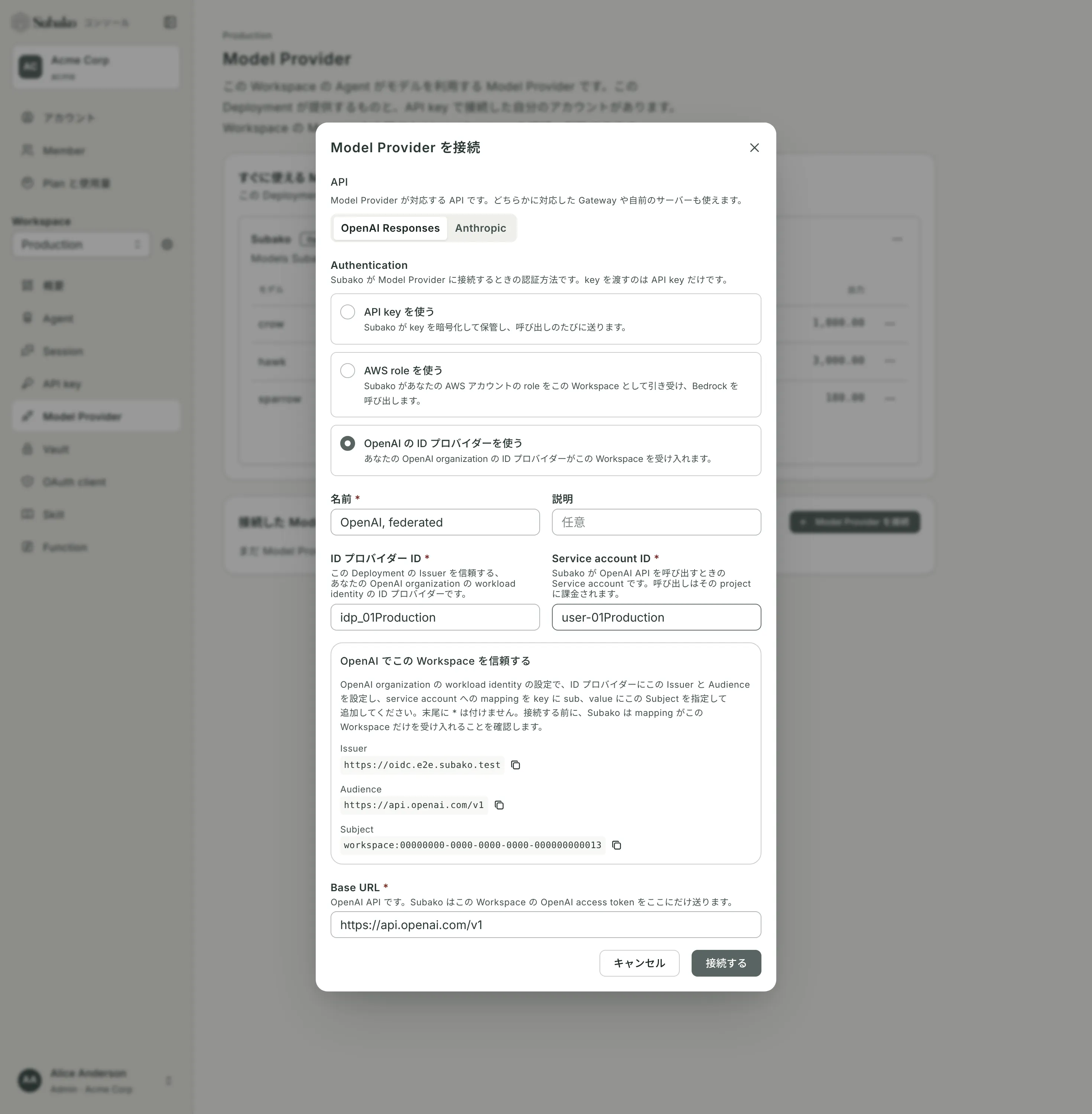The image size is (1092, 1114).
Task: Copy the Subject workspace identifier
Action: (x=617, y=845)
